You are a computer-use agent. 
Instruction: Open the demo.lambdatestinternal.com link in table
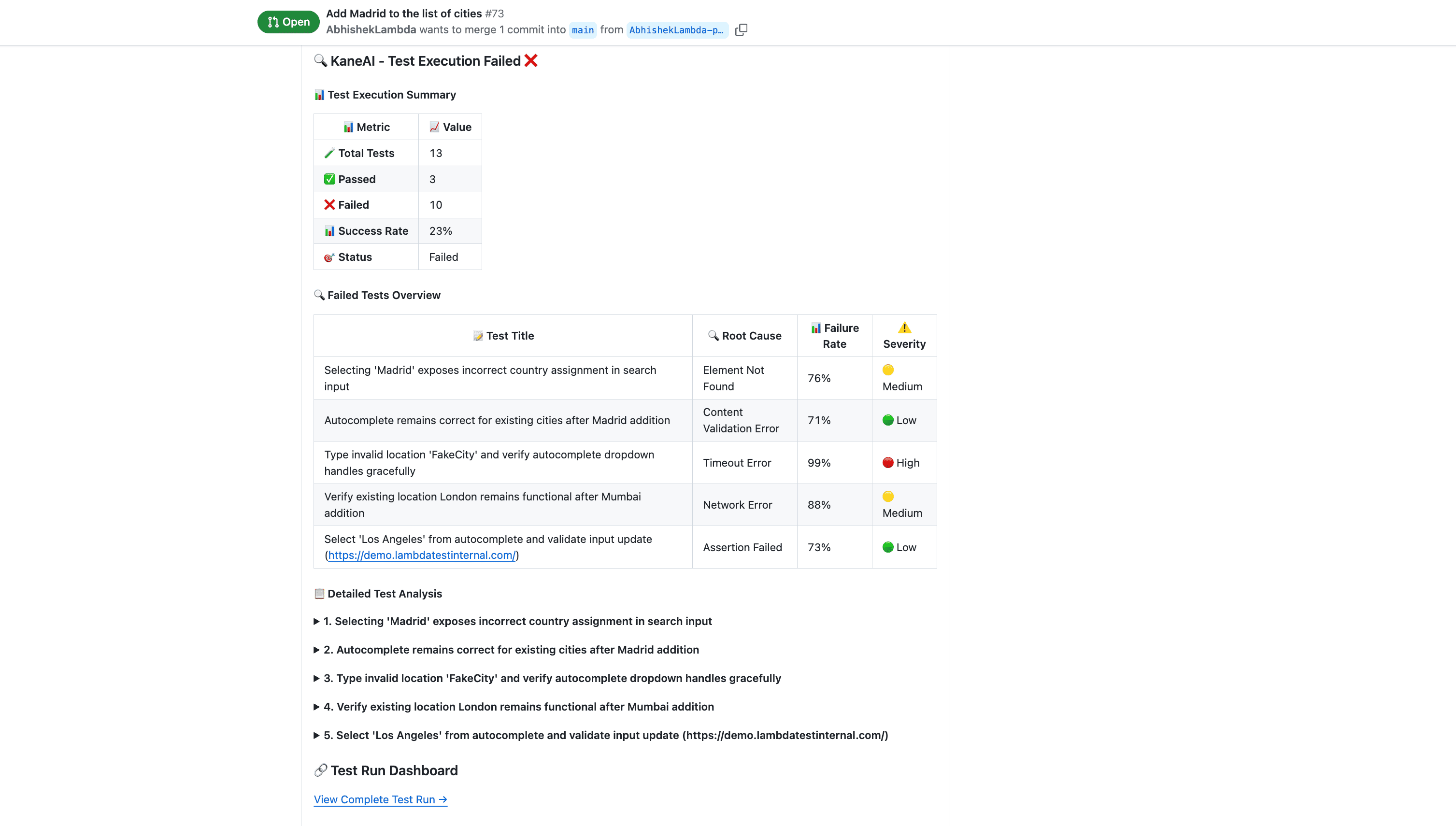(x=421, y=555)
